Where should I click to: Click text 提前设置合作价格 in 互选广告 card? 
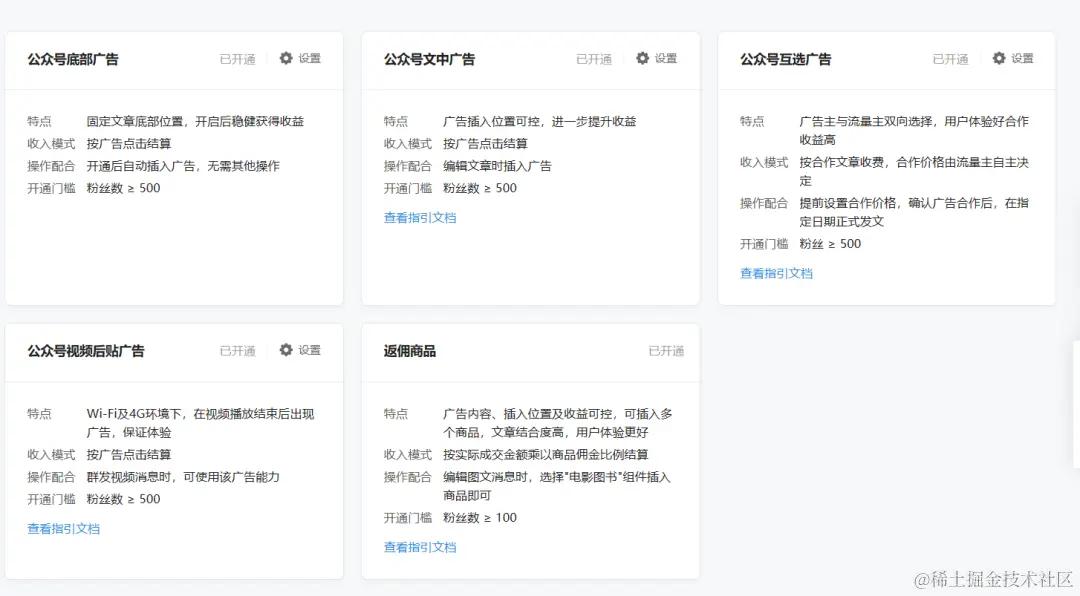click(848, 203)
